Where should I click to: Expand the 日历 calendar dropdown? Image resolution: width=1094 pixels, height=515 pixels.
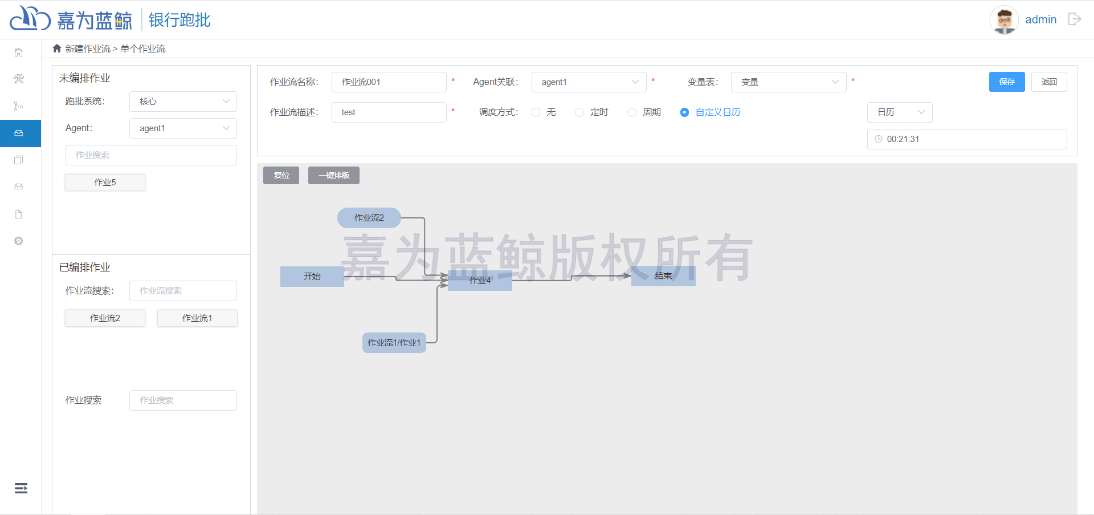899,112
